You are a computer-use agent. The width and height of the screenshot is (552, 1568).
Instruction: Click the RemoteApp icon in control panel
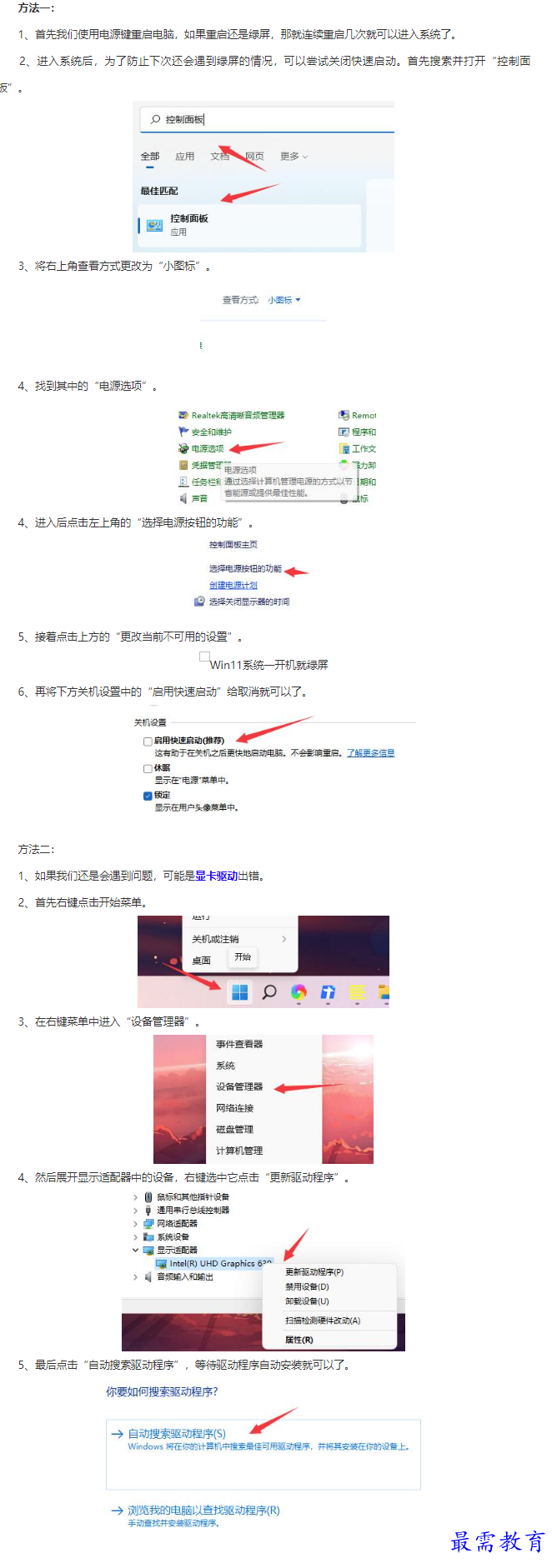[344, 415]
